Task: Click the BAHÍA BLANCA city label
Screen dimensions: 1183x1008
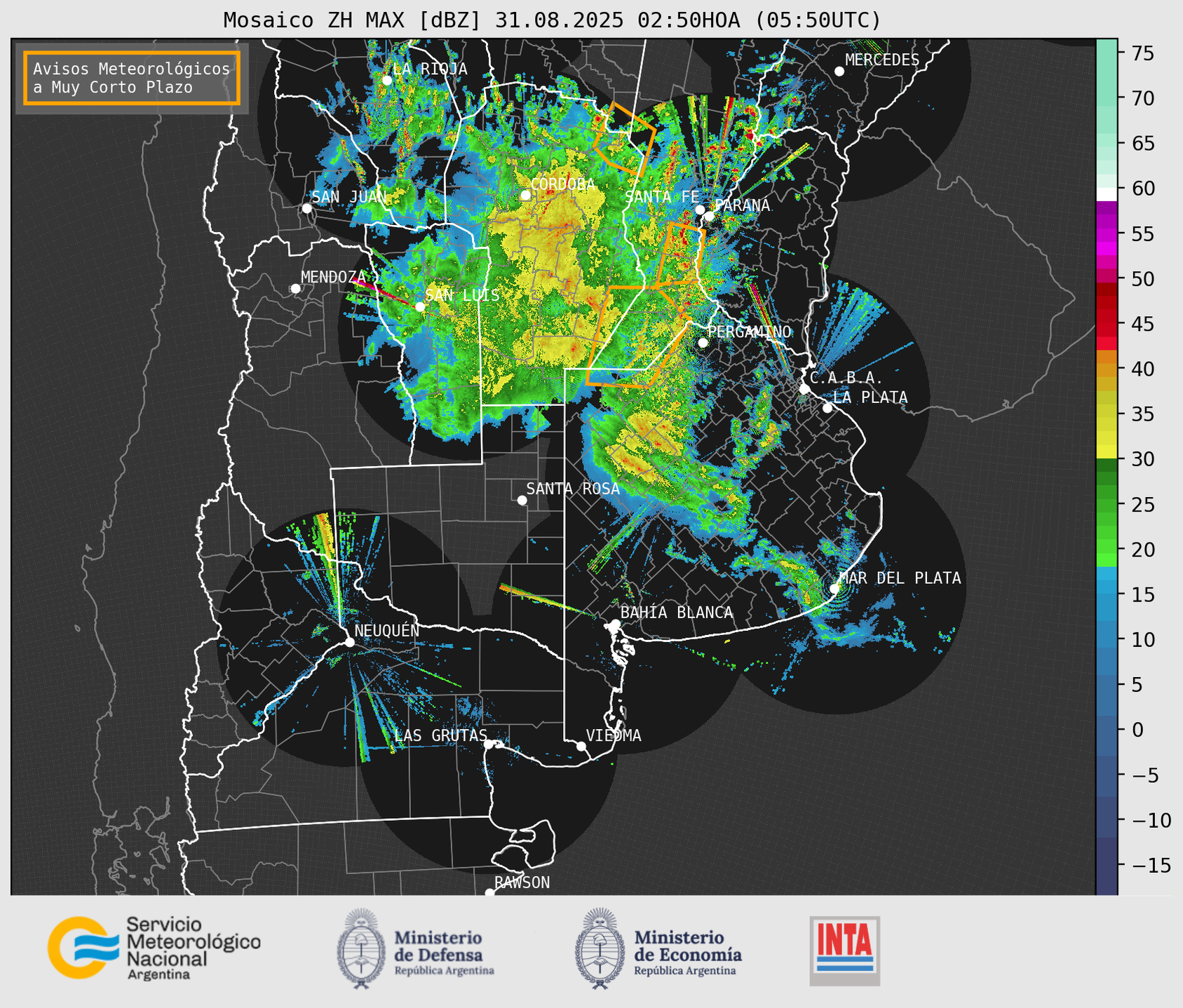Action: (677, 613)
